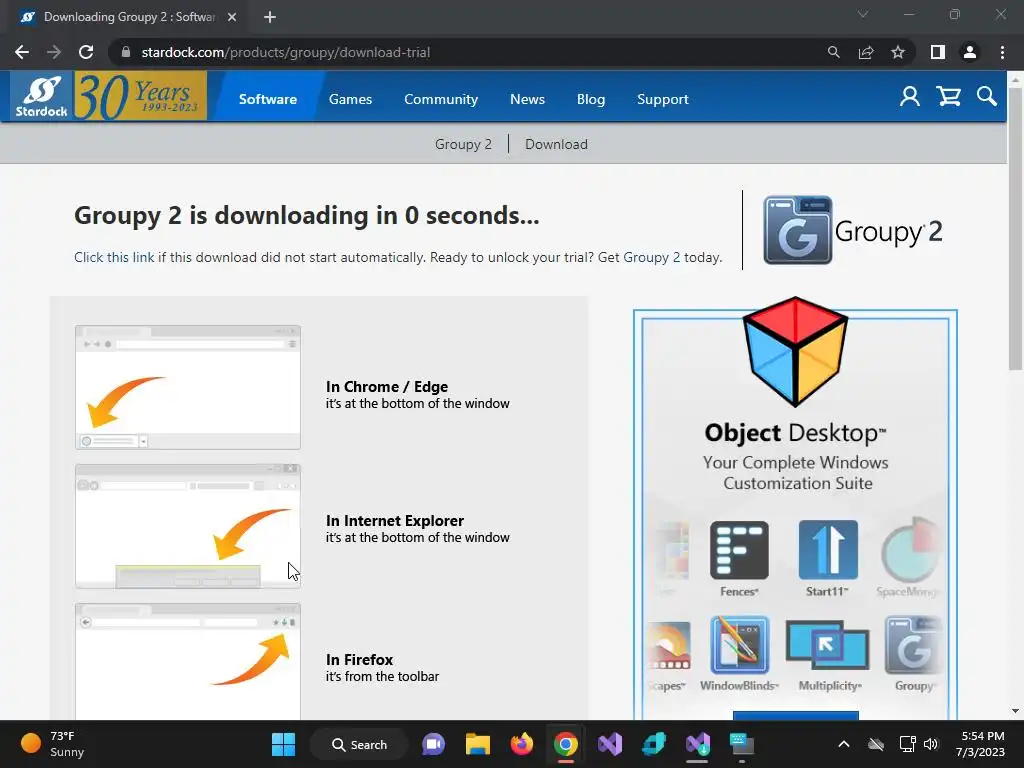Launch Firefox from the taskbar
1024x768 pixels.
[x=521, y=744]
